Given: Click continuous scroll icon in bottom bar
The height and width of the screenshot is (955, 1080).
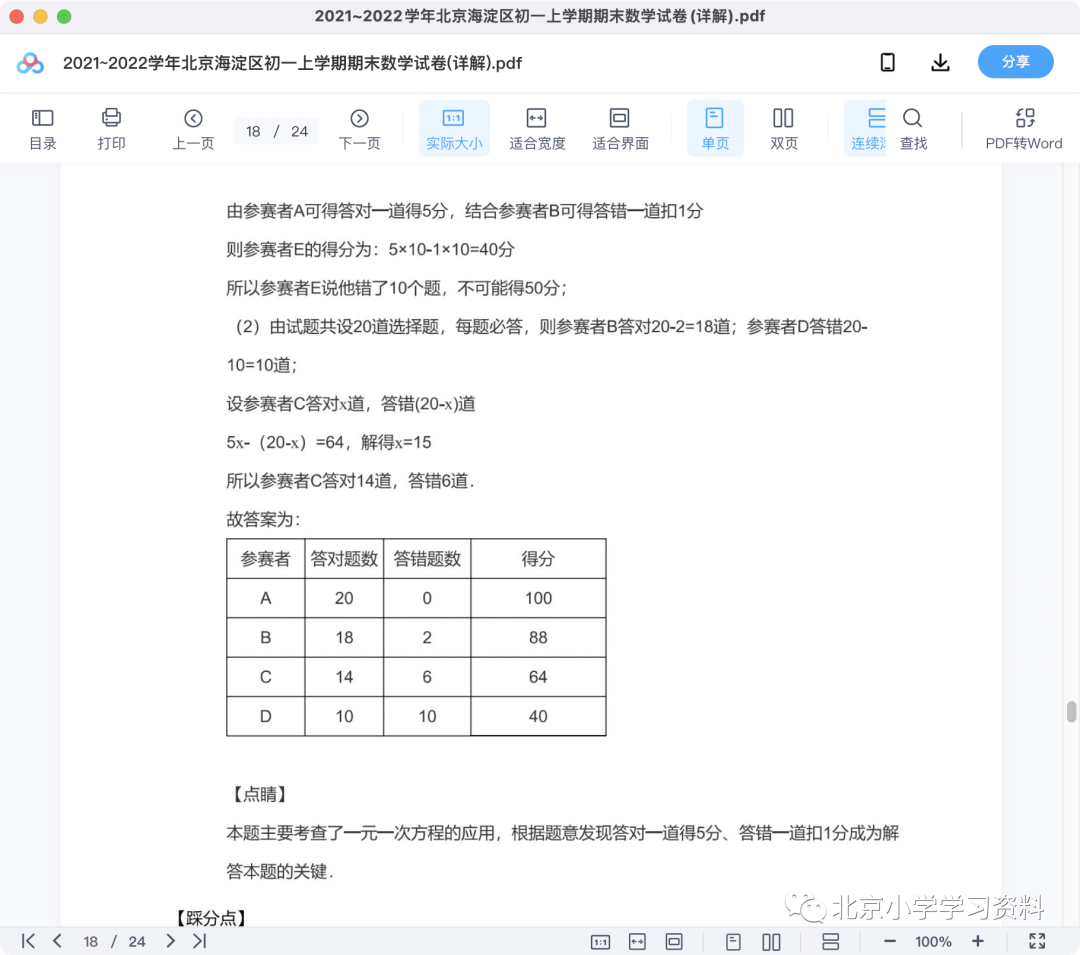Looking at the screenshot, I should click(831, 941).
